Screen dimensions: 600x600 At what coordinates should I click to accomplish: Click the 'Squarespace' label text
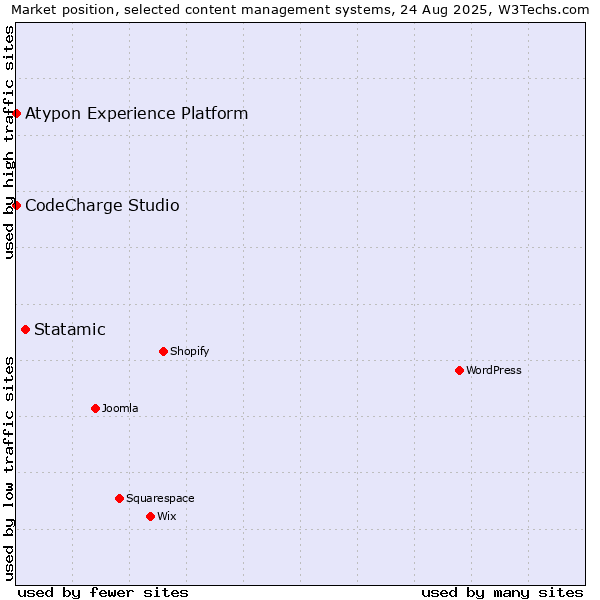pos(160,498)
